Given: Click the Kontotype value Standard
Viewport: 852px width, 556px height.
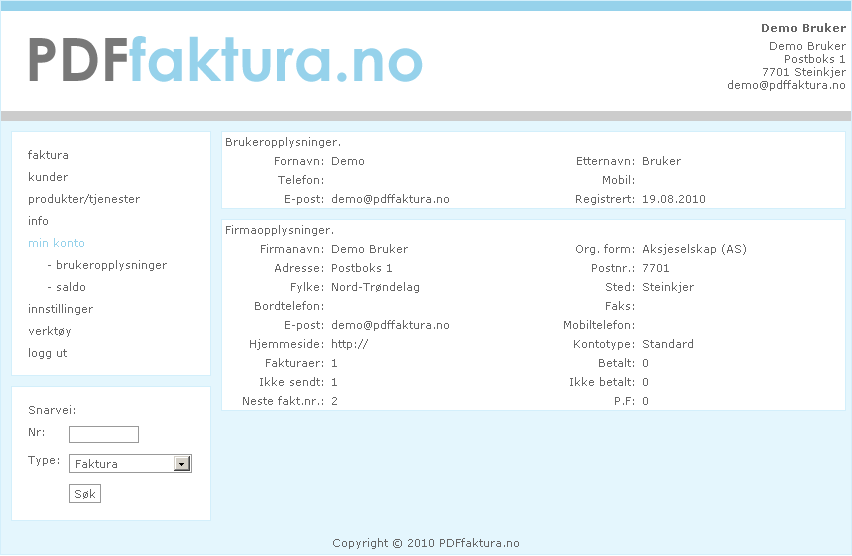Looking at the screenshot, I should [x=668, y=344].
